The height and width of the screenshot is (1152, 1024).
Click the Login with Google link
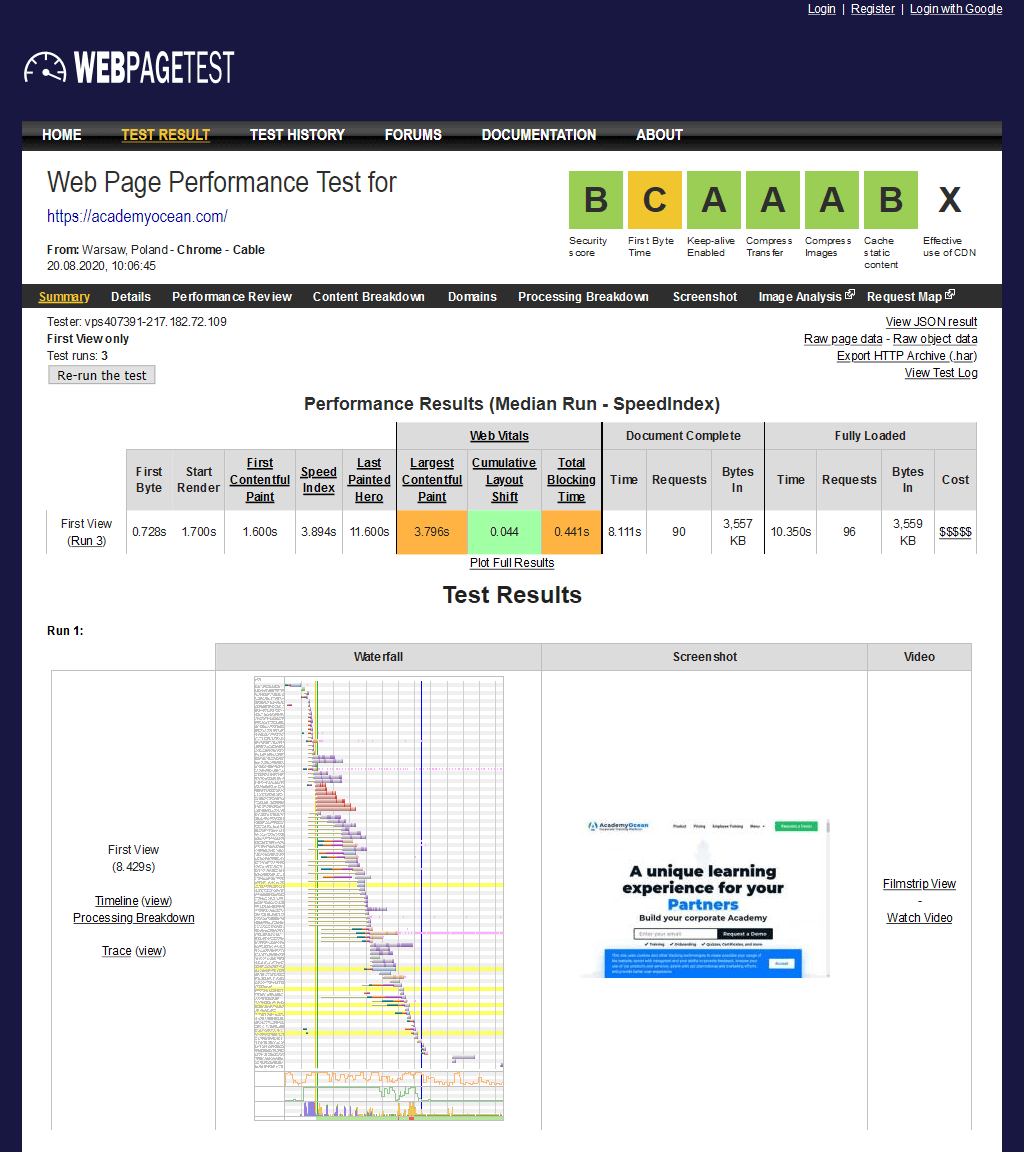(955, 9)
